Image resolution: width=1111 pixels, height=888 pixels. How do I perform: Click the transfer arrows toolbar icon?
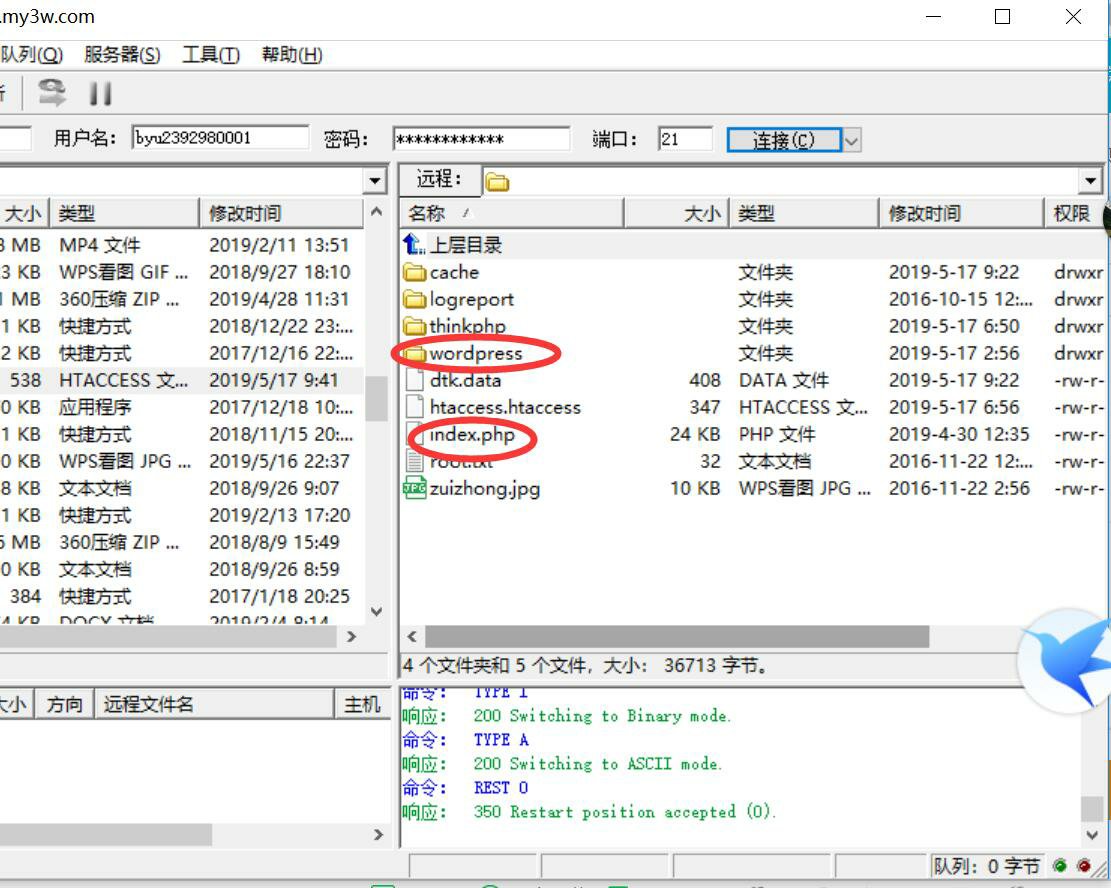(x=52, y=92)
